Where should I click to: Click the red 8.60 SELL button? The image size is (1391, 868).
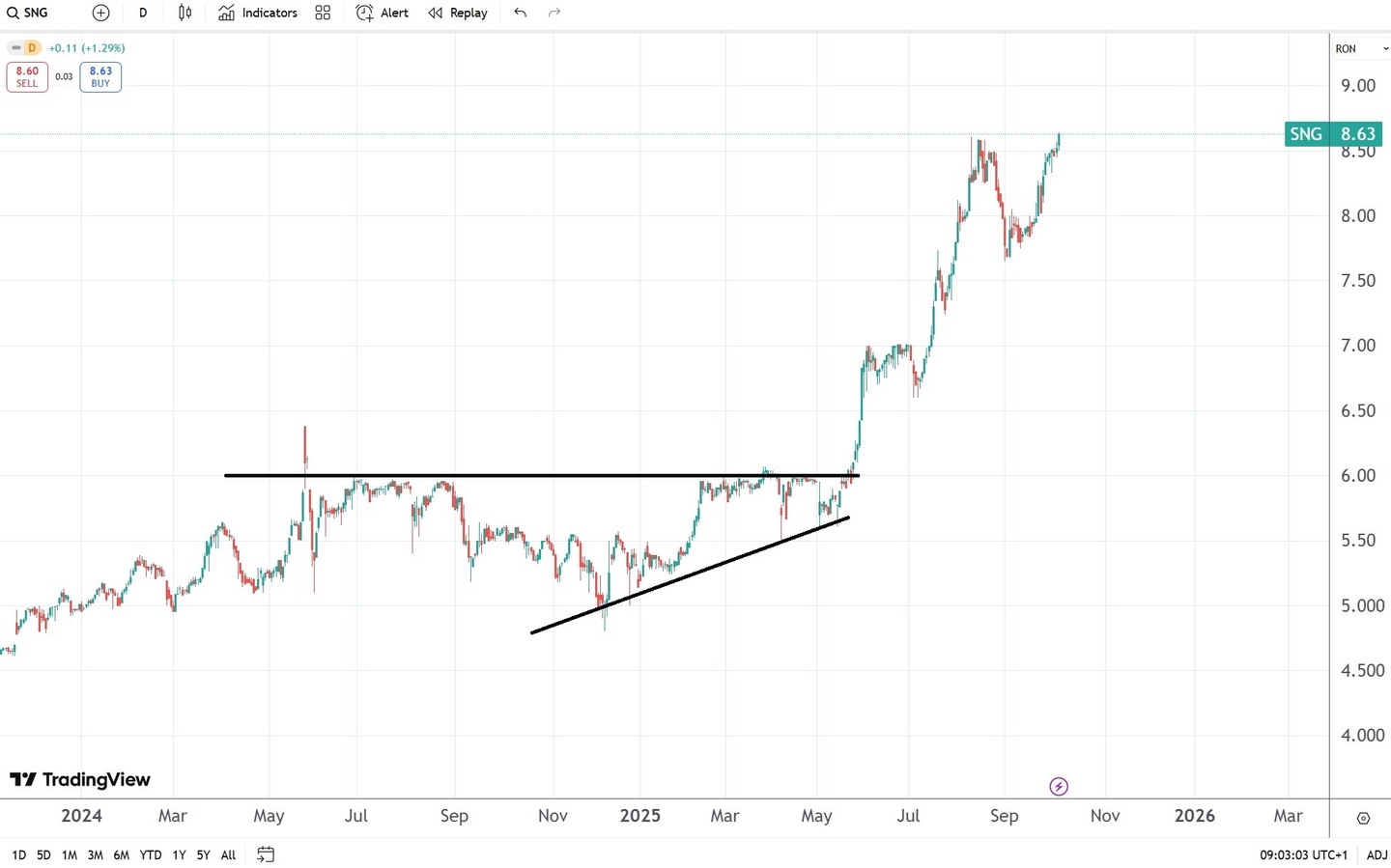pyautogui.click(x=27, y=76)
